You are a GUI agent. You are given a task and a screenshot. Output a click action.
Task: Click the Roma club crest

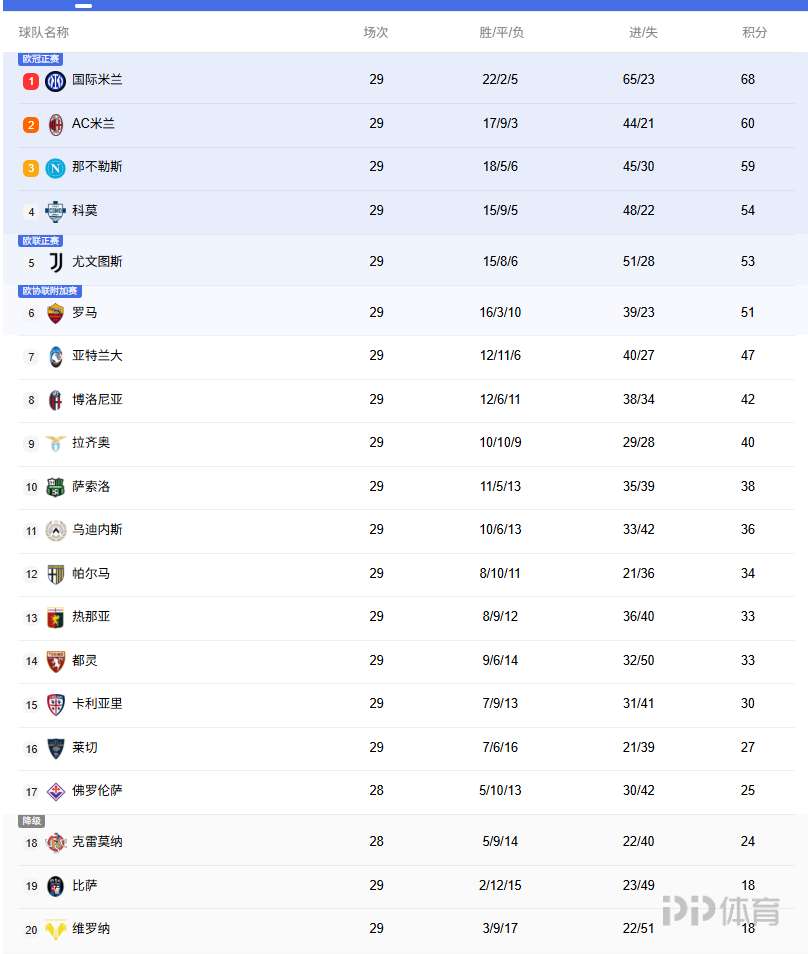point(56,313)
